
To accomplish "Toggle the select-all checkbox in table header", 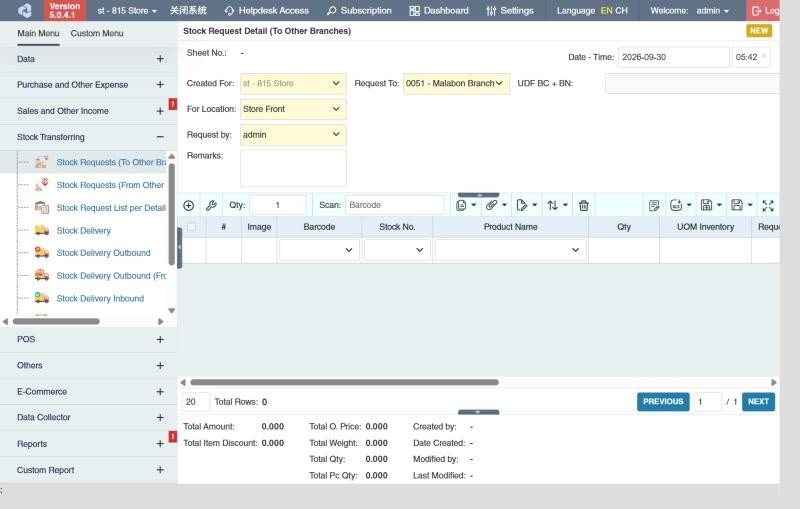I will tap(192, 227).
